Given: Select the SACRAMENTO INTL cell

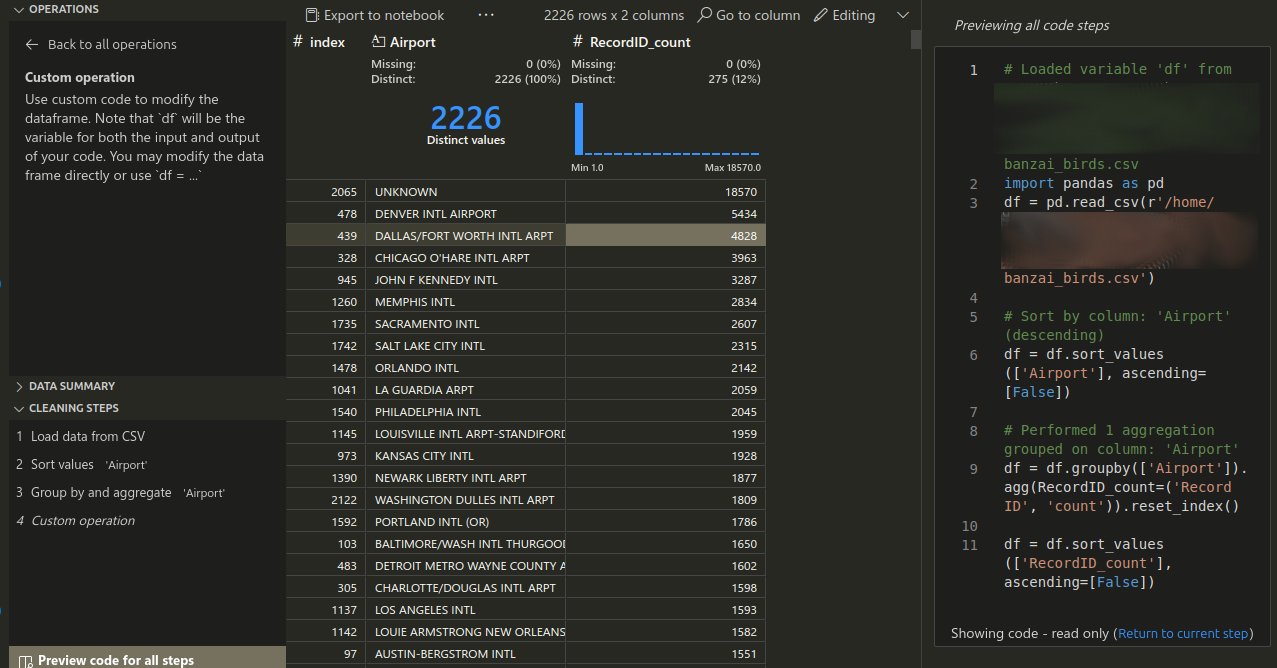Looking at the screenshot, I should [465, 324].
